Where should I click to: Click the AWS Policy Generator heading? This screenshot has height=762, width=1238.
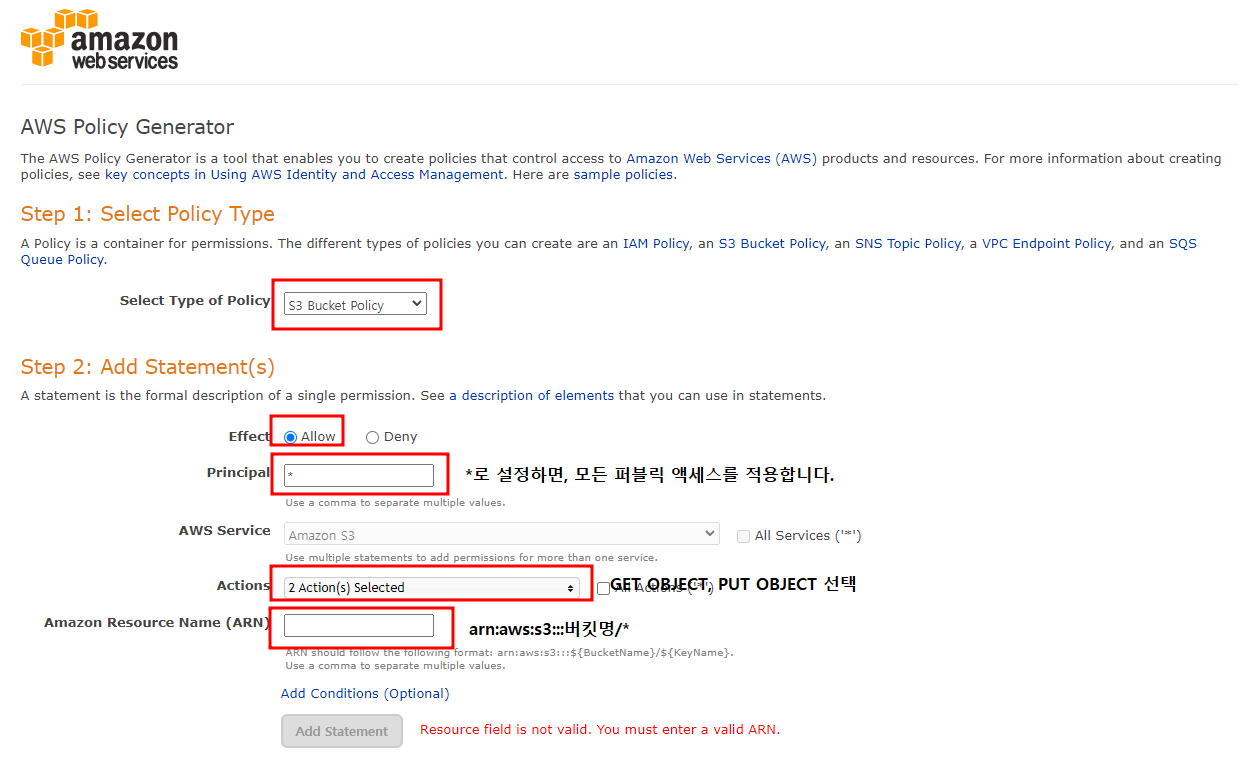click(127, 127)
